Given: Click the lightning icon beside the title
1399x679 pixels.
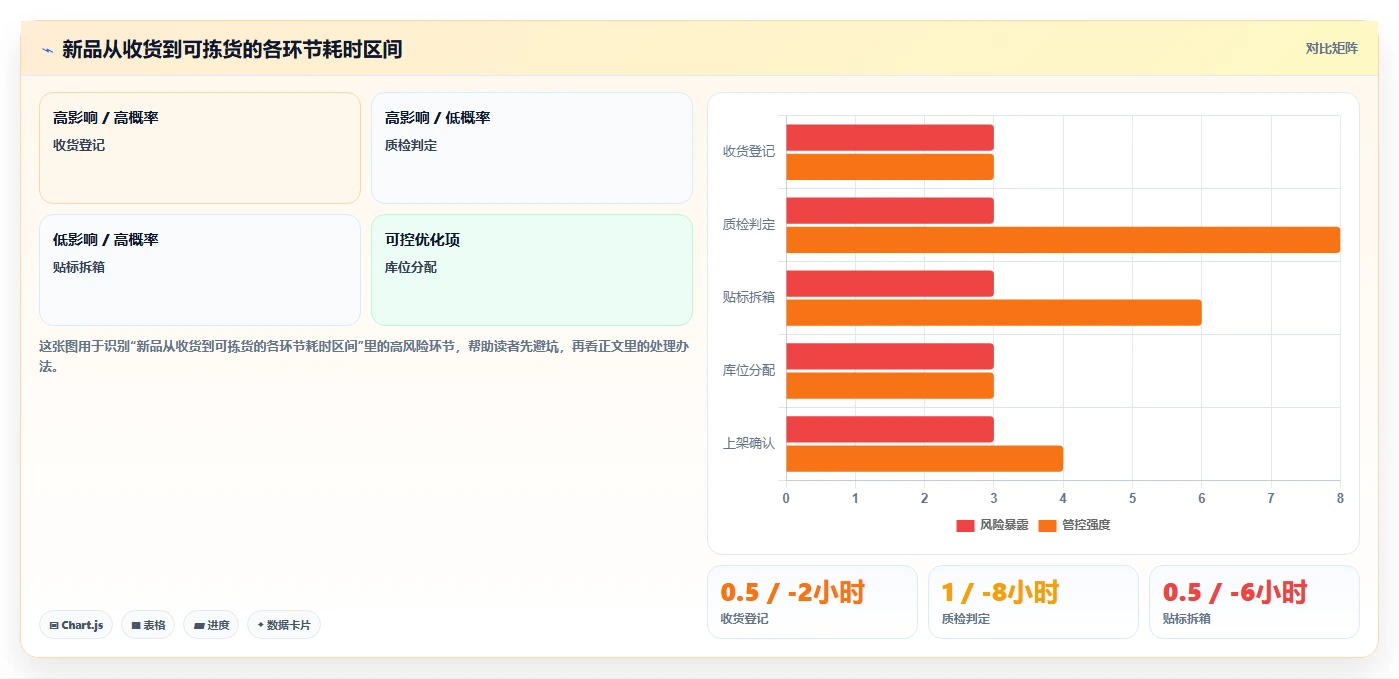Looking at the screenshot, I should point(47,49).
